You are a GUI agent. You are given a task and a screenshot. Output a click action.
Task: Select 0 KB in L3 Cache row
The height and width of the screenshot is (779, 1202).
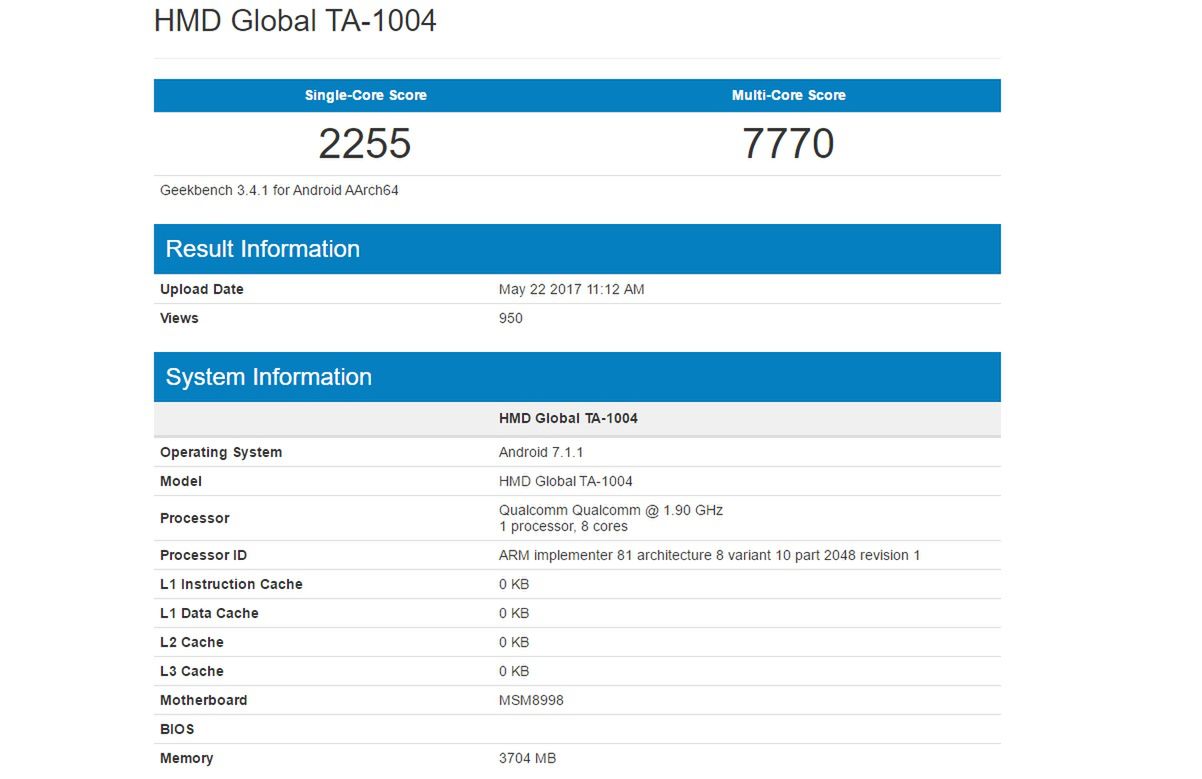(x=514, y=671)
